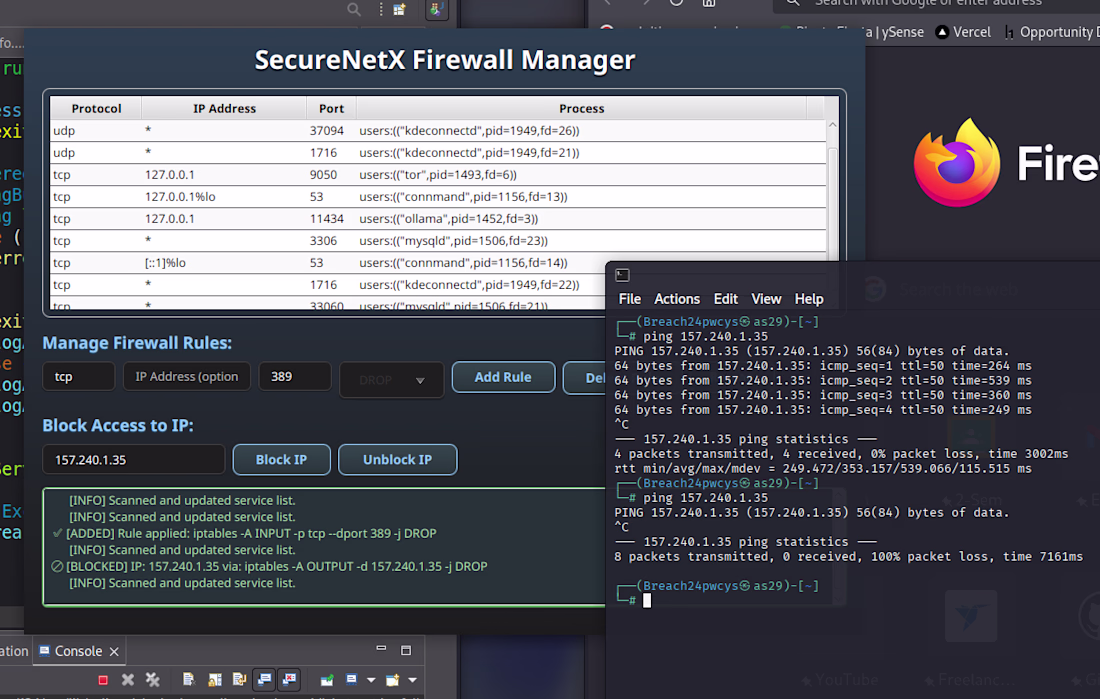Toggle Scroll Lock padlock icon in Console
This screenshot has height=699, width=1100.
click(215, 679)
